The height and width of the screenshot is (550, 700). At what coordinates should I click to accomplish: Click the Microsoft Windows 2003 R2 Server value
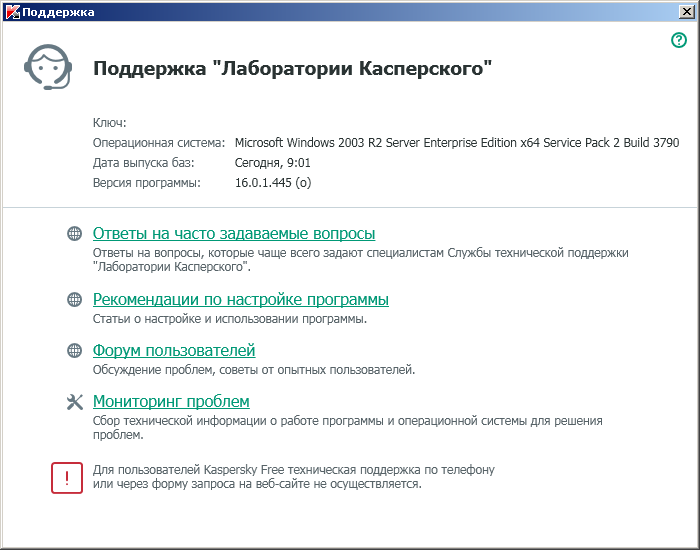457,143
